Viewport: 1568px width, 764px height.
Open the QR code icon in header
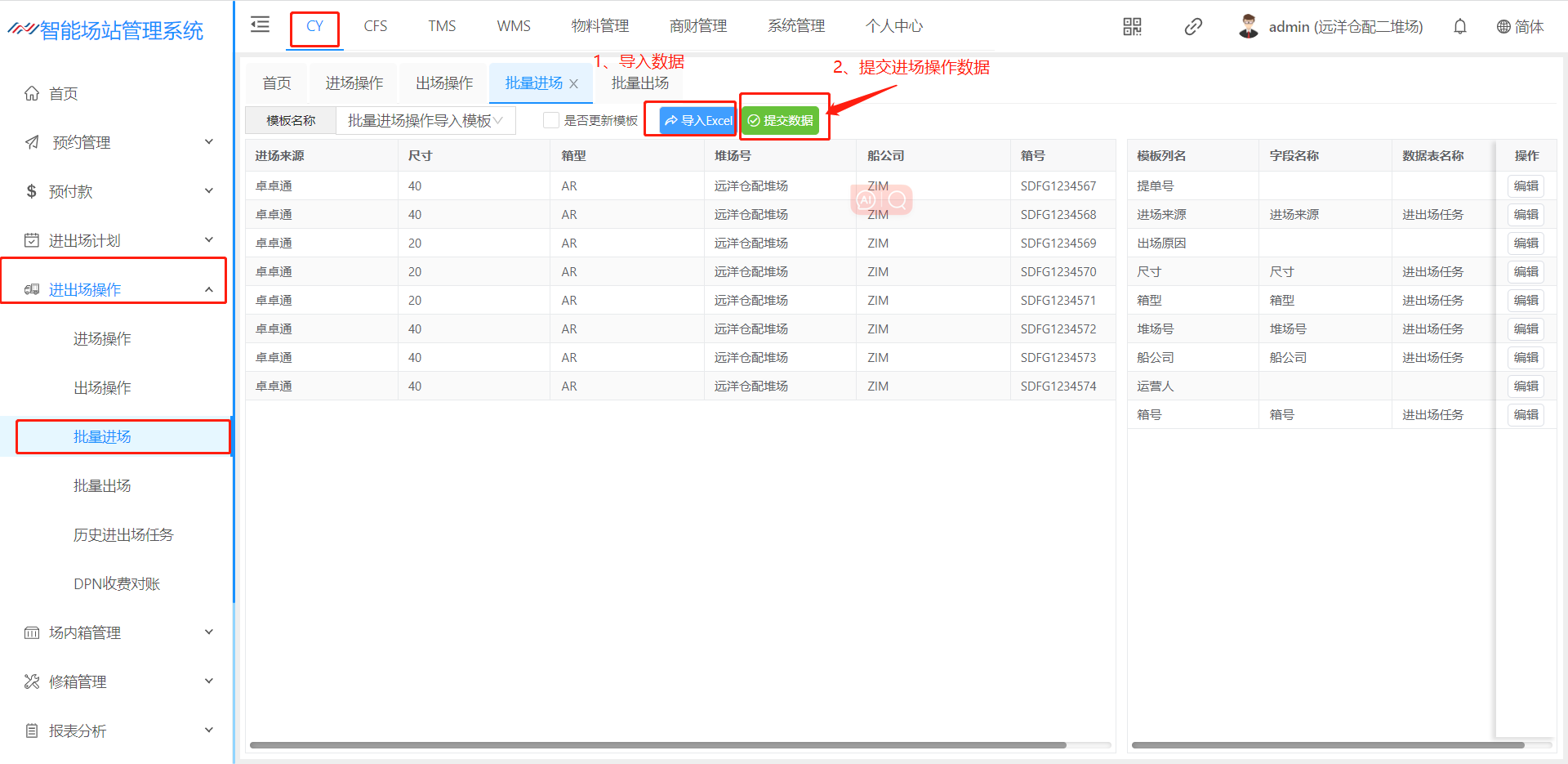click(x=1132, y=27)
